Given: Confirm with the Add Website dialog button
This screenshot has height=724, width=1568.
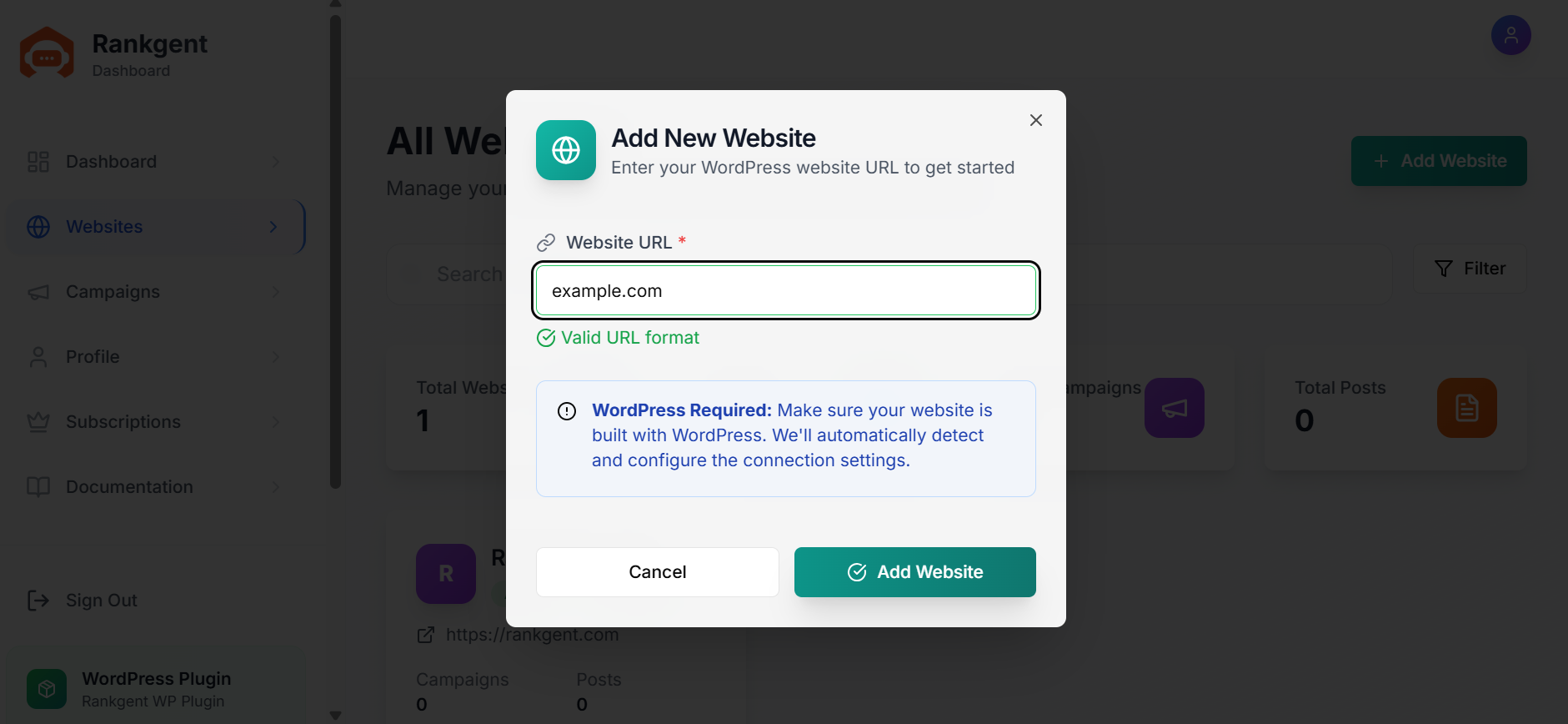Looking at the screenshot, I should click(915, 572).
